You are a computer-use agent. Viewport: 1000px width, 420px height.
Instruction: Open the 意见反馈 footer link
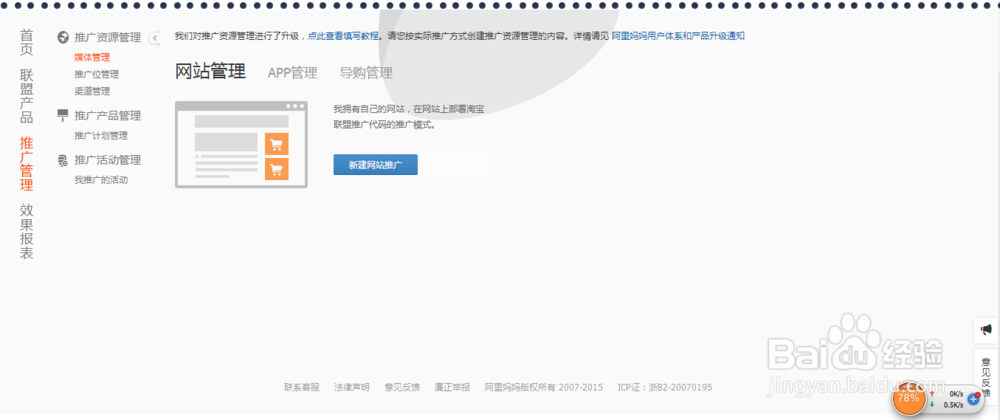(402, 387)
